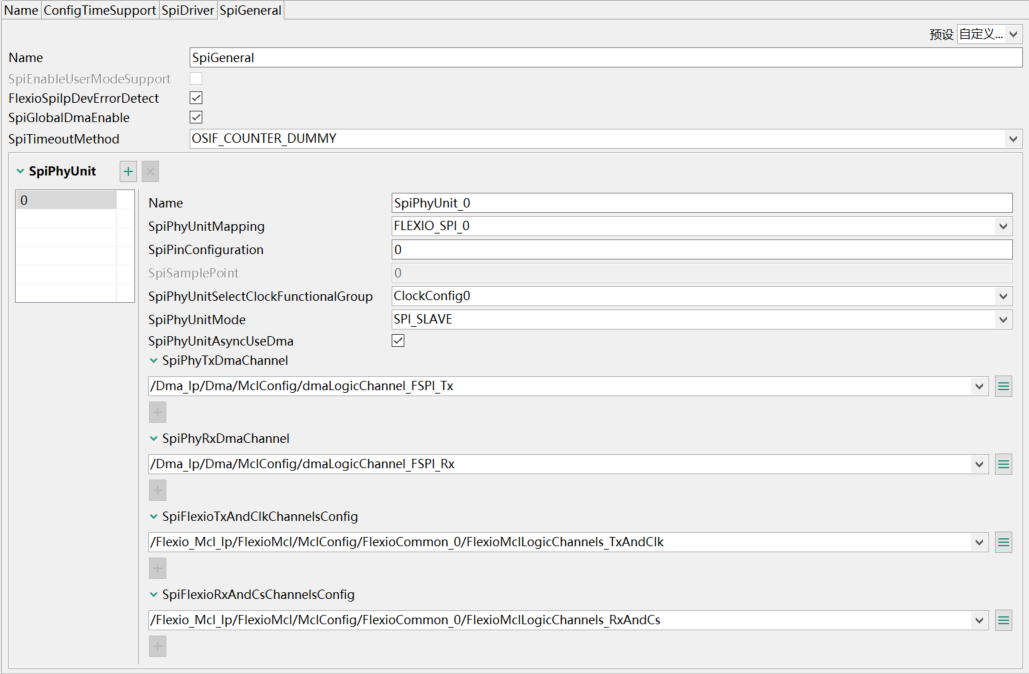Click the add icon next to SpiPhyUnit

(127, 171)
